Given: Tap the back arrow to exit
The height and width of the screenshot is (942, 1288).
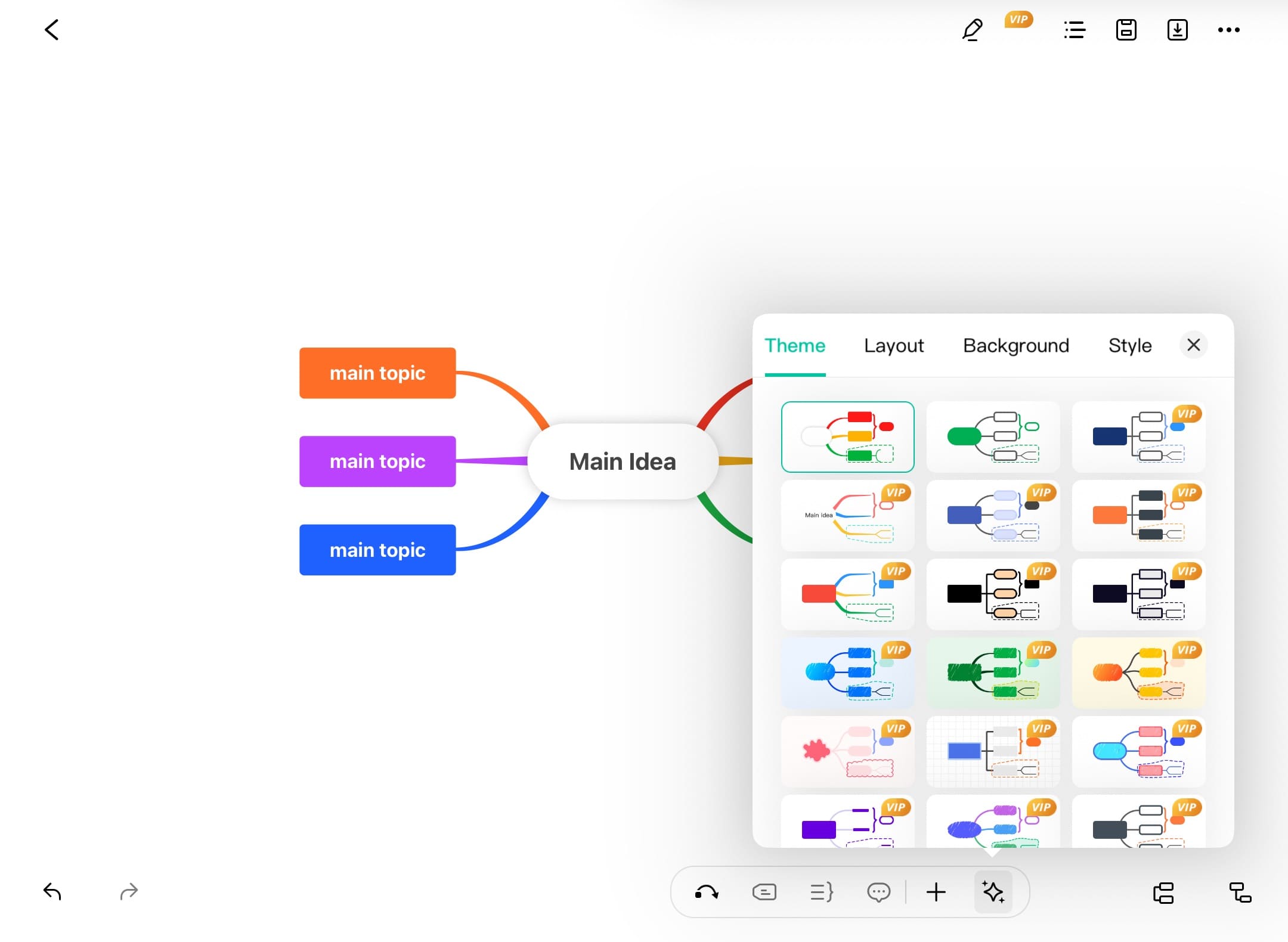Looking at the screenshot, I should 52,30.
